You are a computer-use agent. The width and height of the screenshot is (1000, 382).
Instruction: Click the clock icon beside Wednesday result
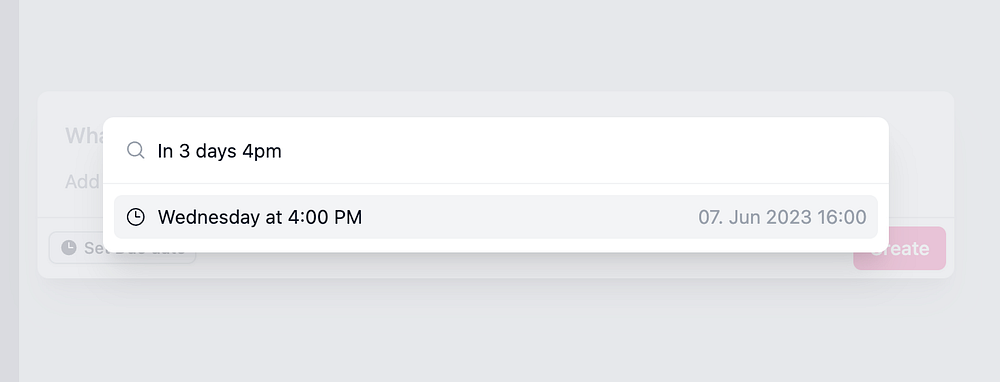pos(135,217)
